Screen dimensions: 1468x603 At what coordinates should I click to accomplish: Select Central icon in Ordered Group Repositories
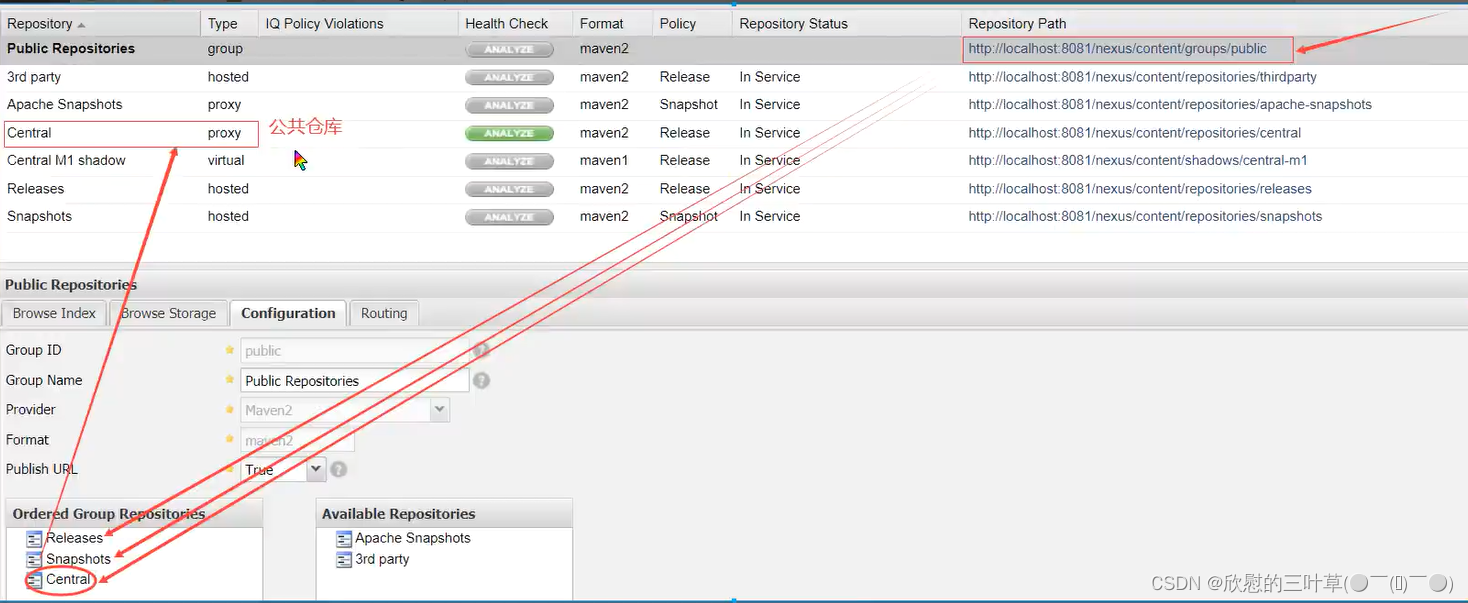coord(35,580)
